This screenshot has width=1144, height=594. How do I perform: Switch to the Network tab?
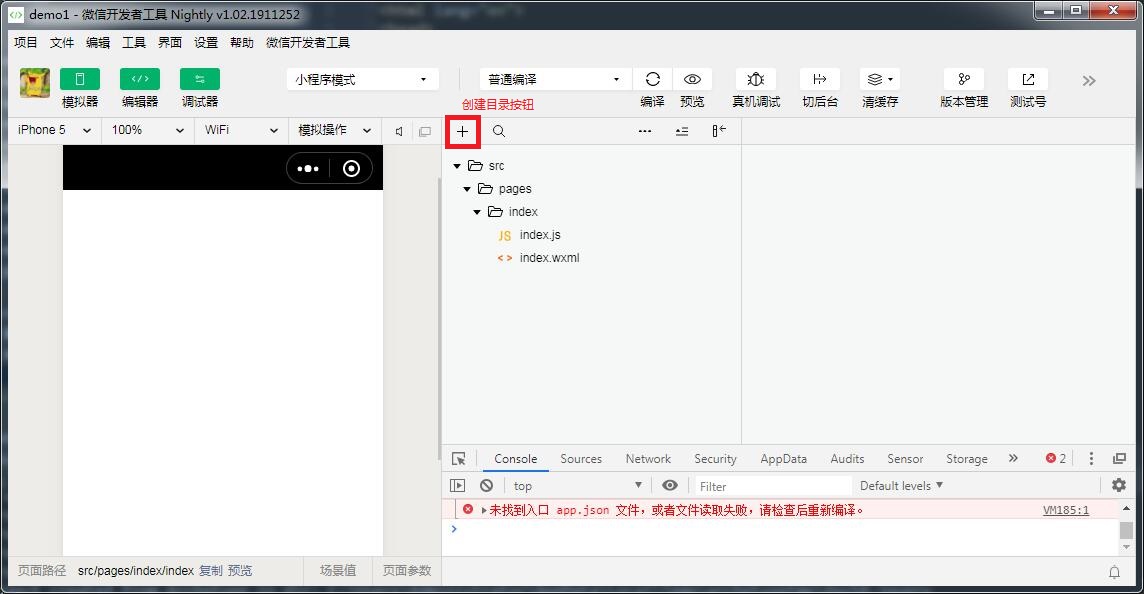[x=647, y=458]
